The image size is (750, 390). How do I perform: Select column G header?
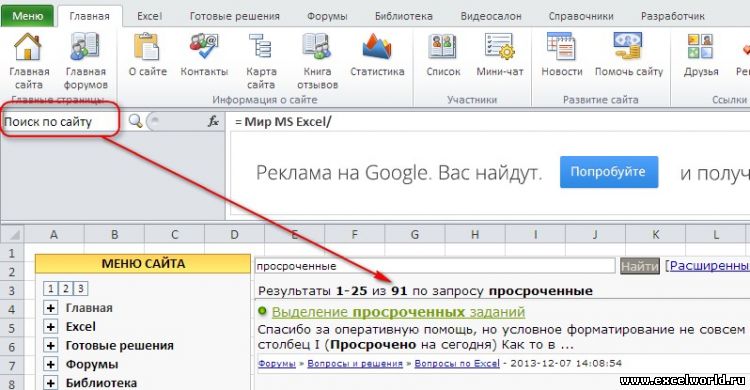(x=415, y=234)
